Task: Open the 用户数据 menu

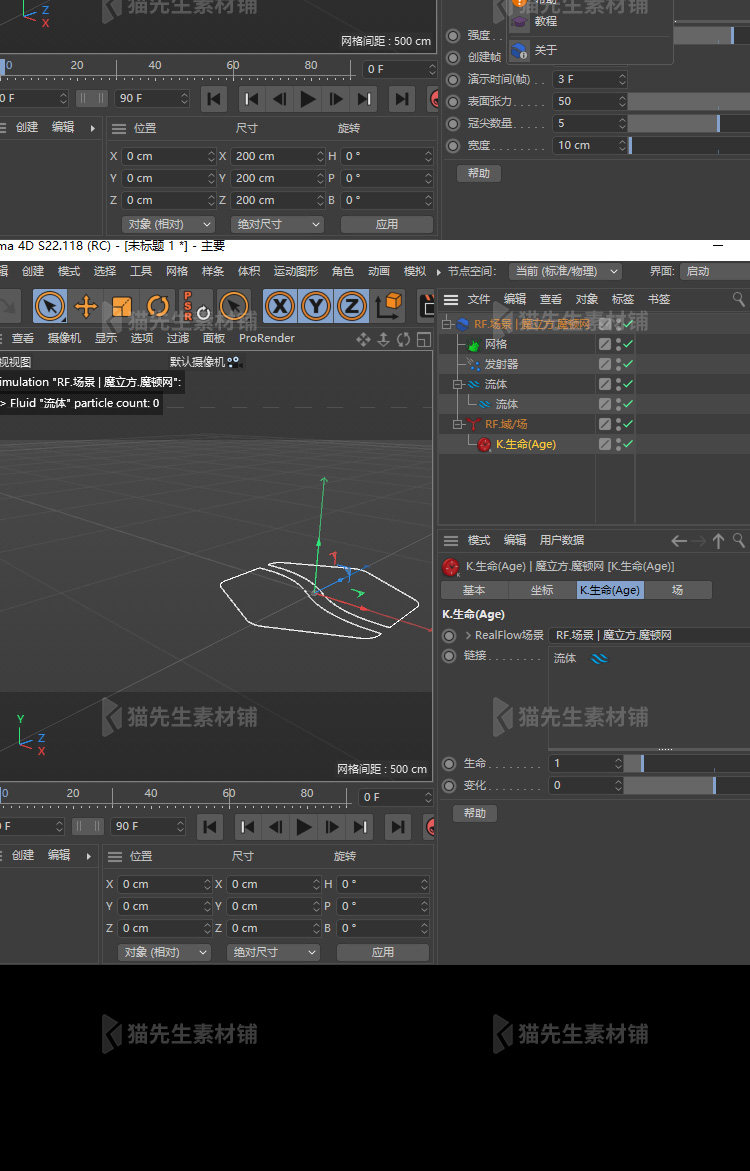Action: [562, 540]
